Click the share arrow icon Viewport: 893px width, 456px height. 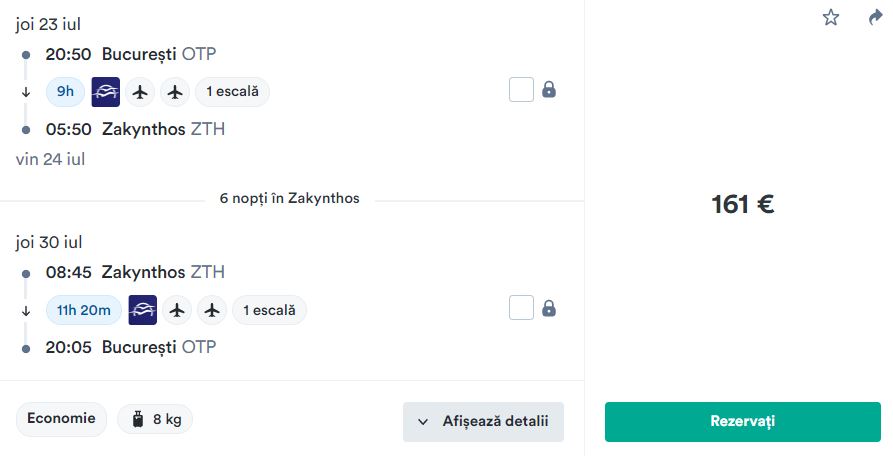875,18
